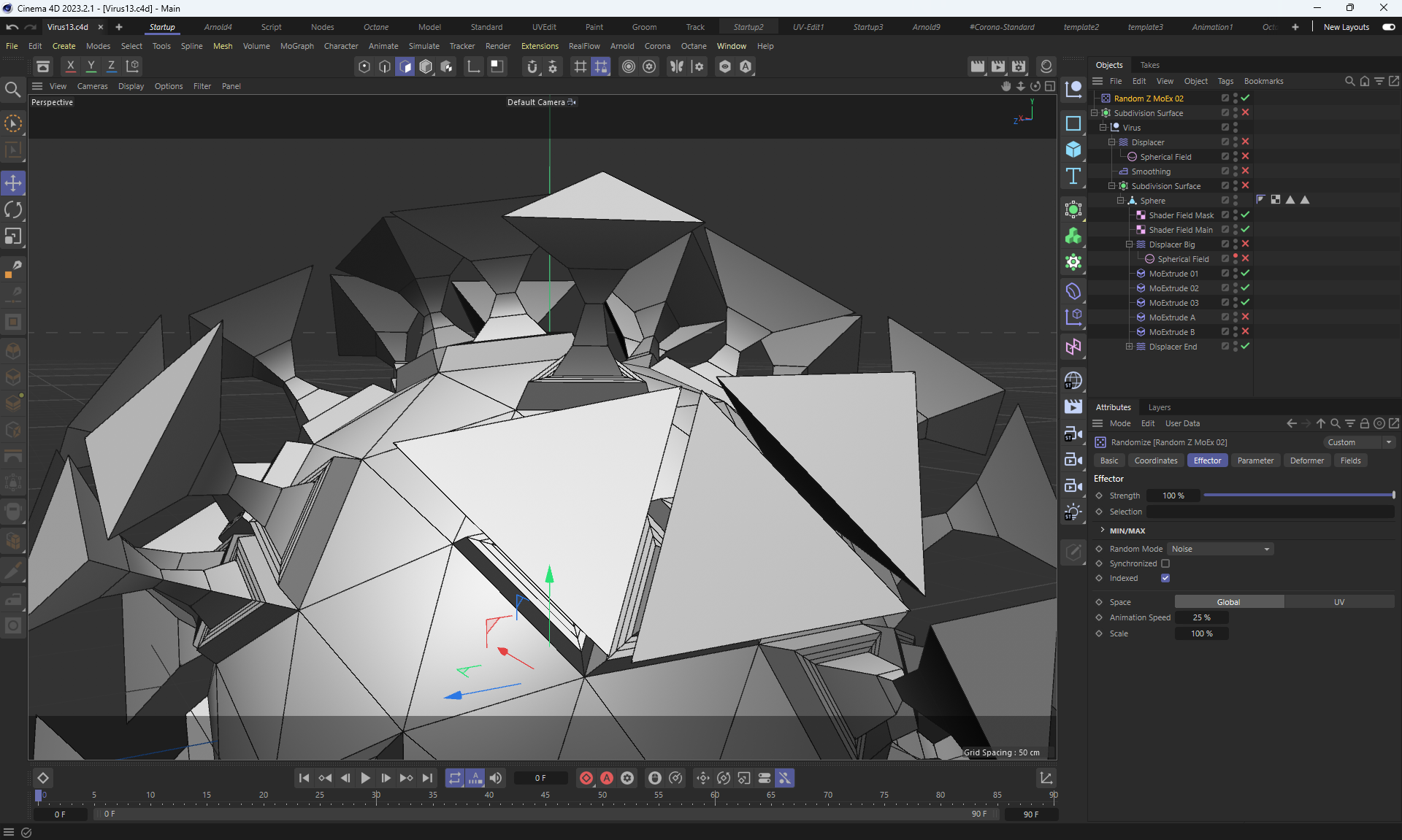Expand the MIN/MAX section
This screenshot has height=840, width=1402.
(1103, 531)
